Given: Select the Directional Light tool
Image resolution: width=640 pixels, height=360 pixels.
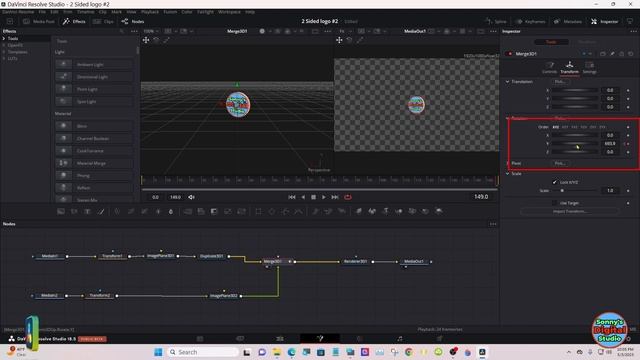Looking at the screenshot, I should (94, 77).
